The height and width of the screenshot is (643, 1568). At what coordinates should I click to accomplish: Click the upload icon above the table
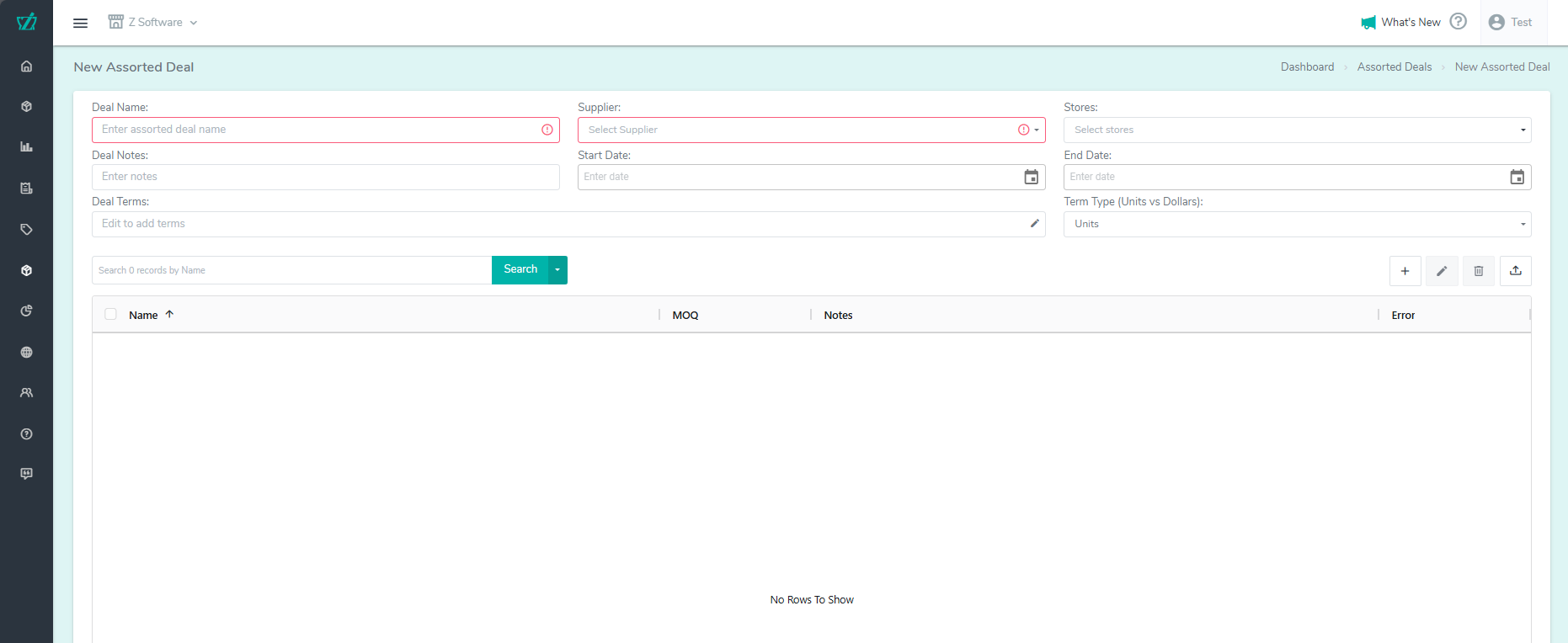pos(1515,271)
